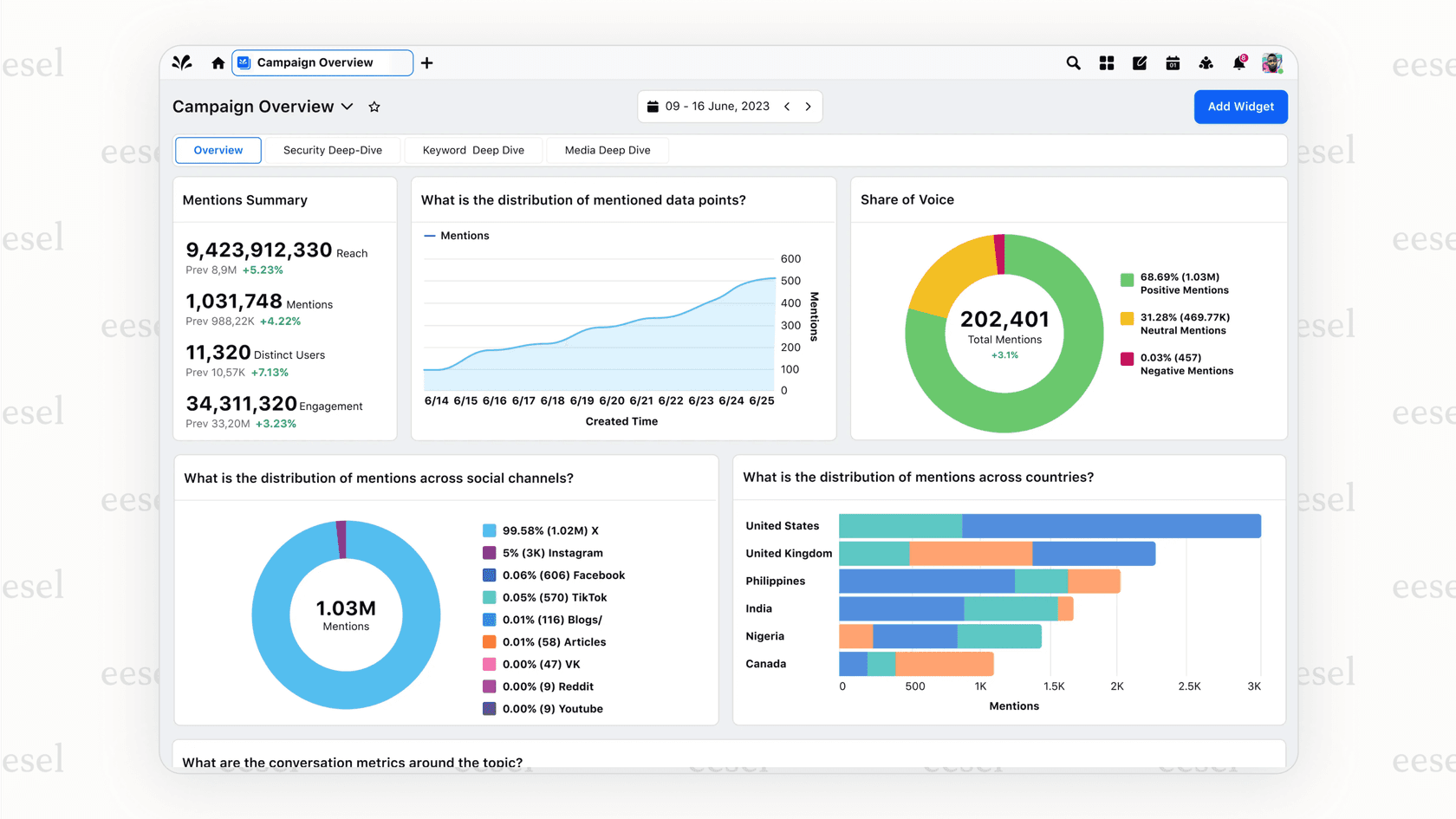Viewport: 1456px width, 819px height.
Task: Go to the Home icon
Action: tap(217, 62)
